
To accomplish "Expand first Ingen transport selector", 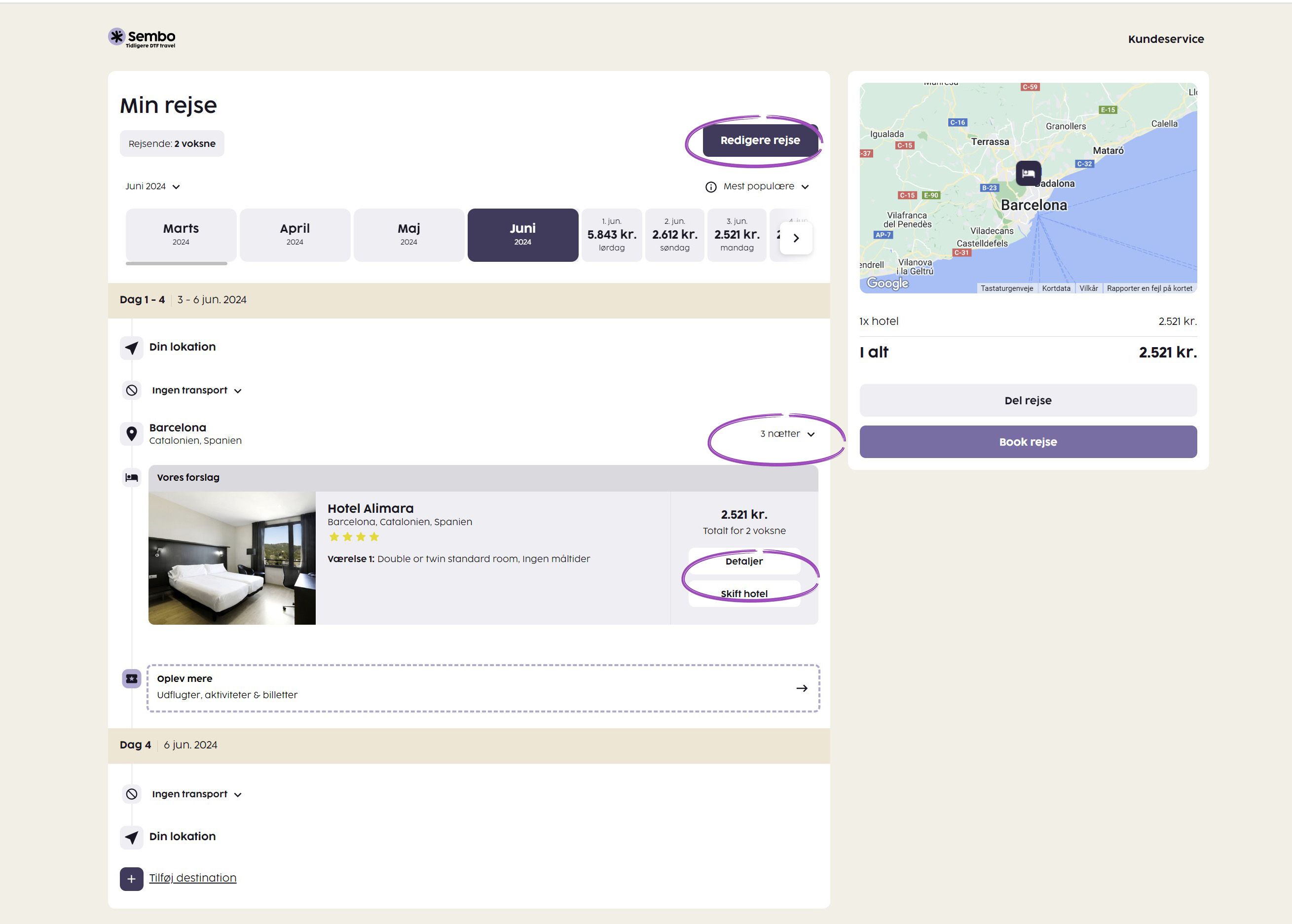I will tap(196, 391).
